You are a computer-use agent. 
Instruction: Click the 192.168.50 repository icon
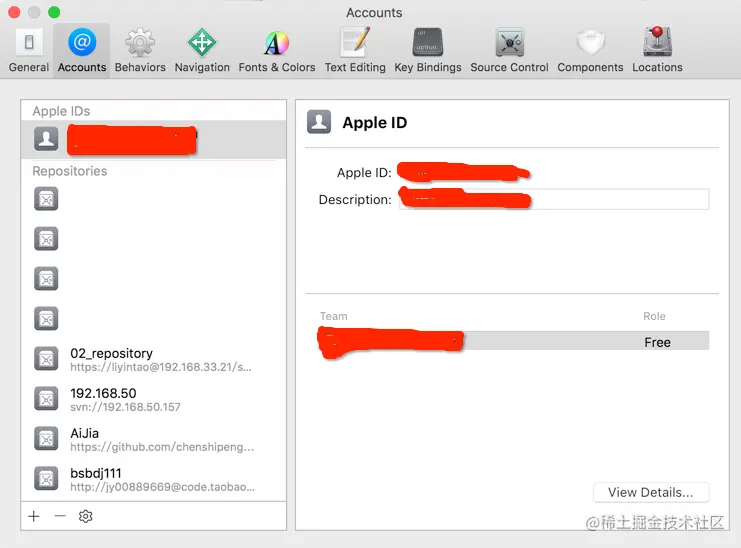[x=46, y=399]
